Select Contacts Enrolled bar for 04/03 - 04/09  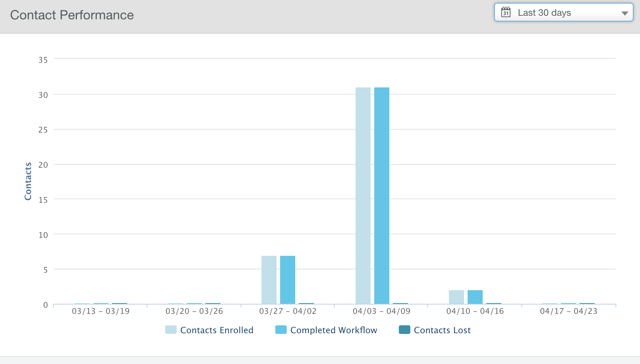(363, 195)
